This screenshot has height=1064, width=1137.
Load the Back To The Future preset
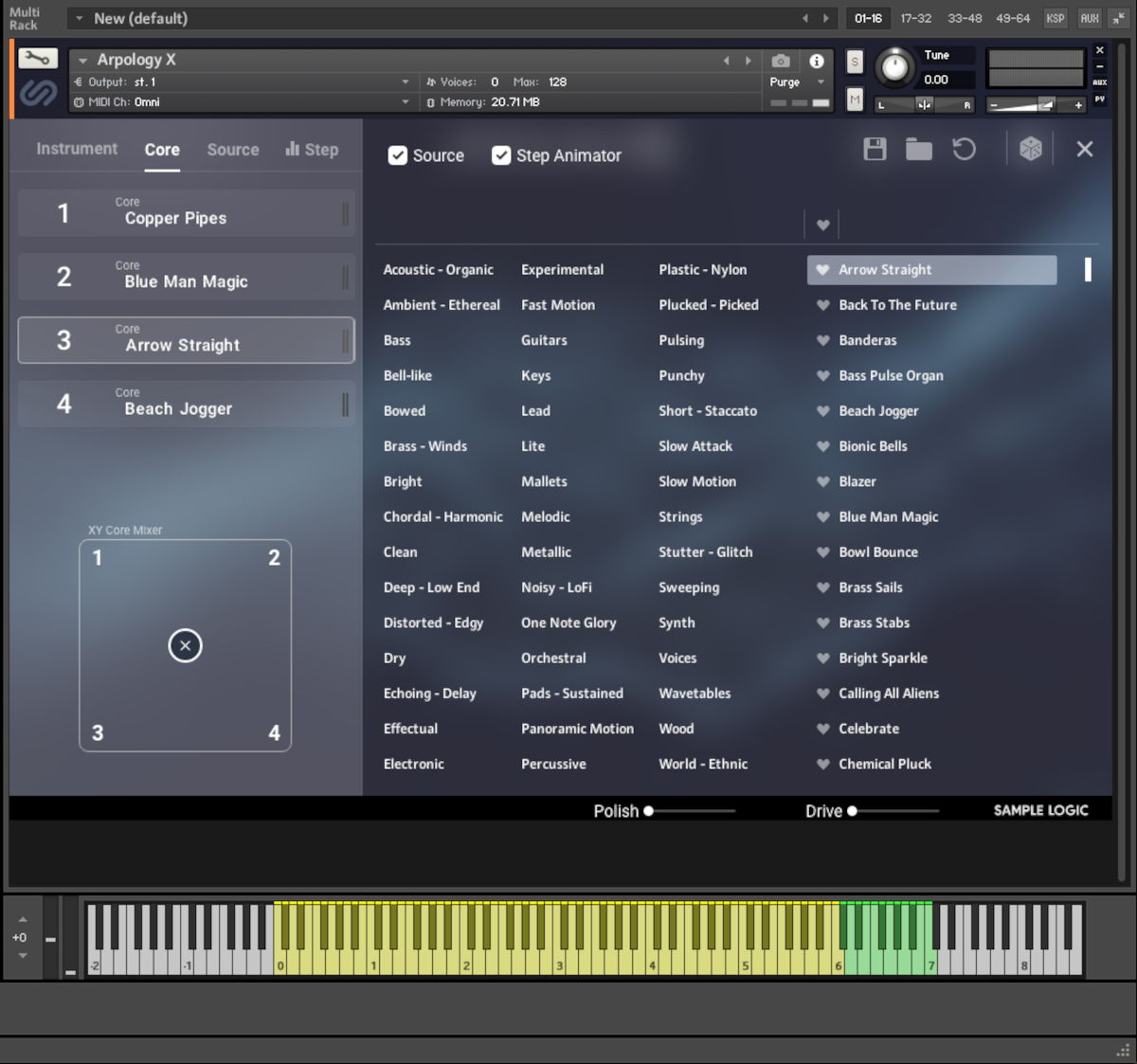point(897,305)
